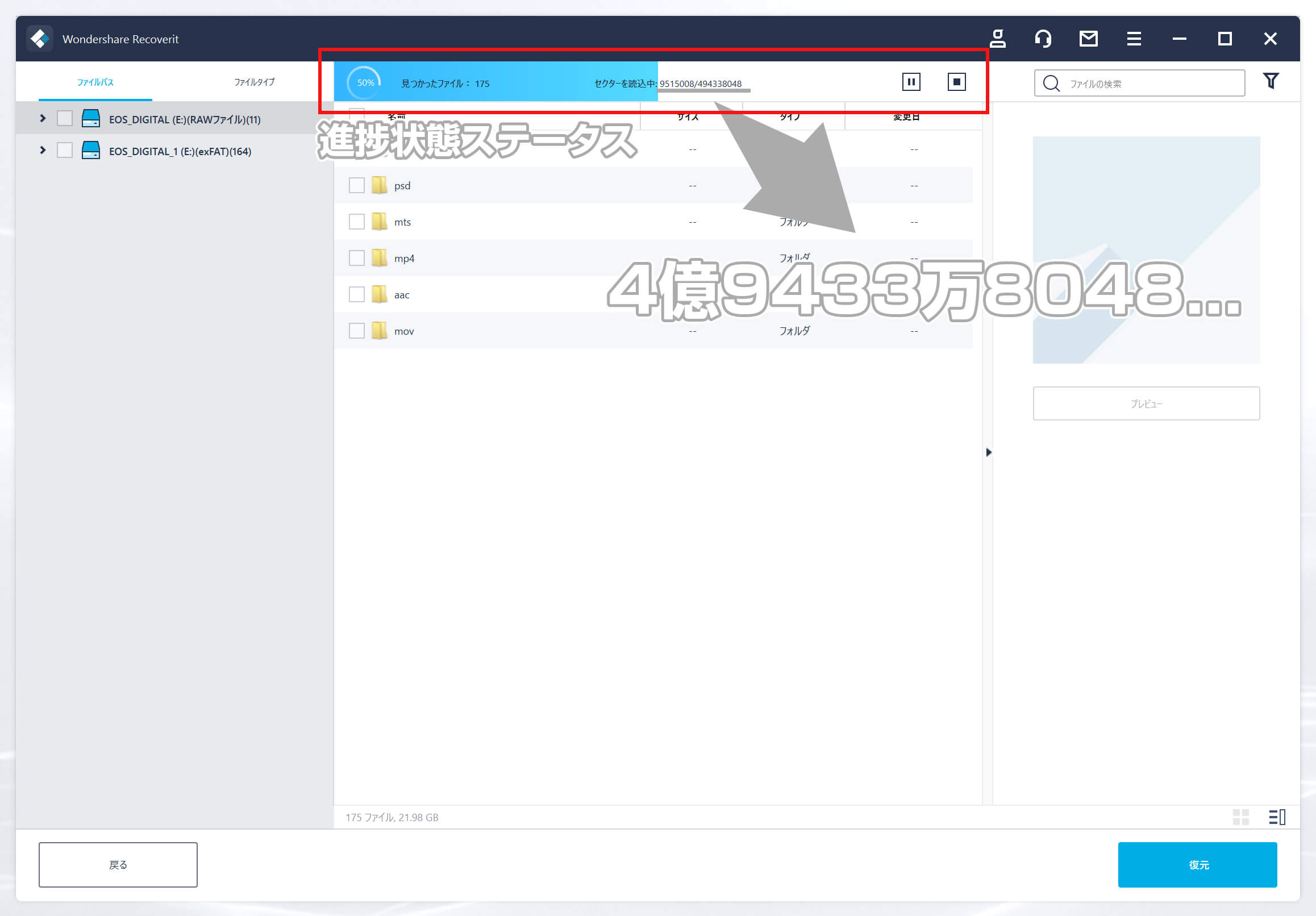Click the aac folder icon

379,294
